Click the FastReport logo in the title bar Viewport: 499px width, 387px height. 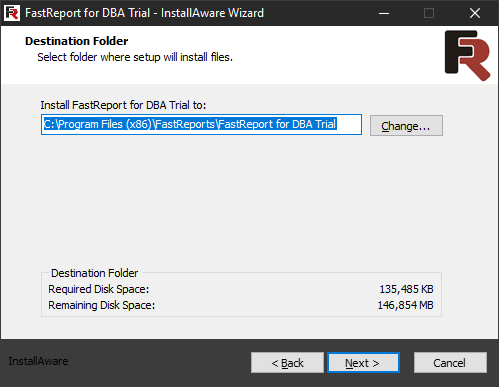12,13
